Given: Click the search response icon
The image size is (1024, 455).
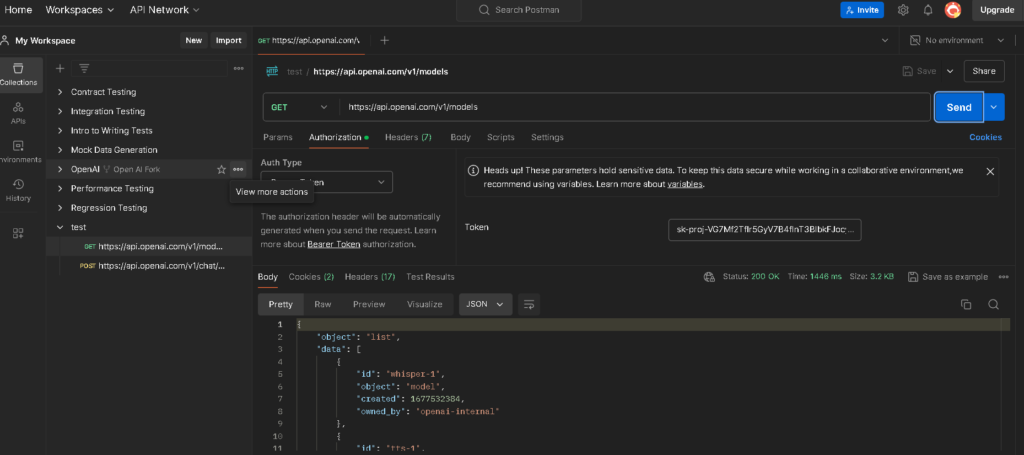Looking at the screenshot, I should (993, 304).
